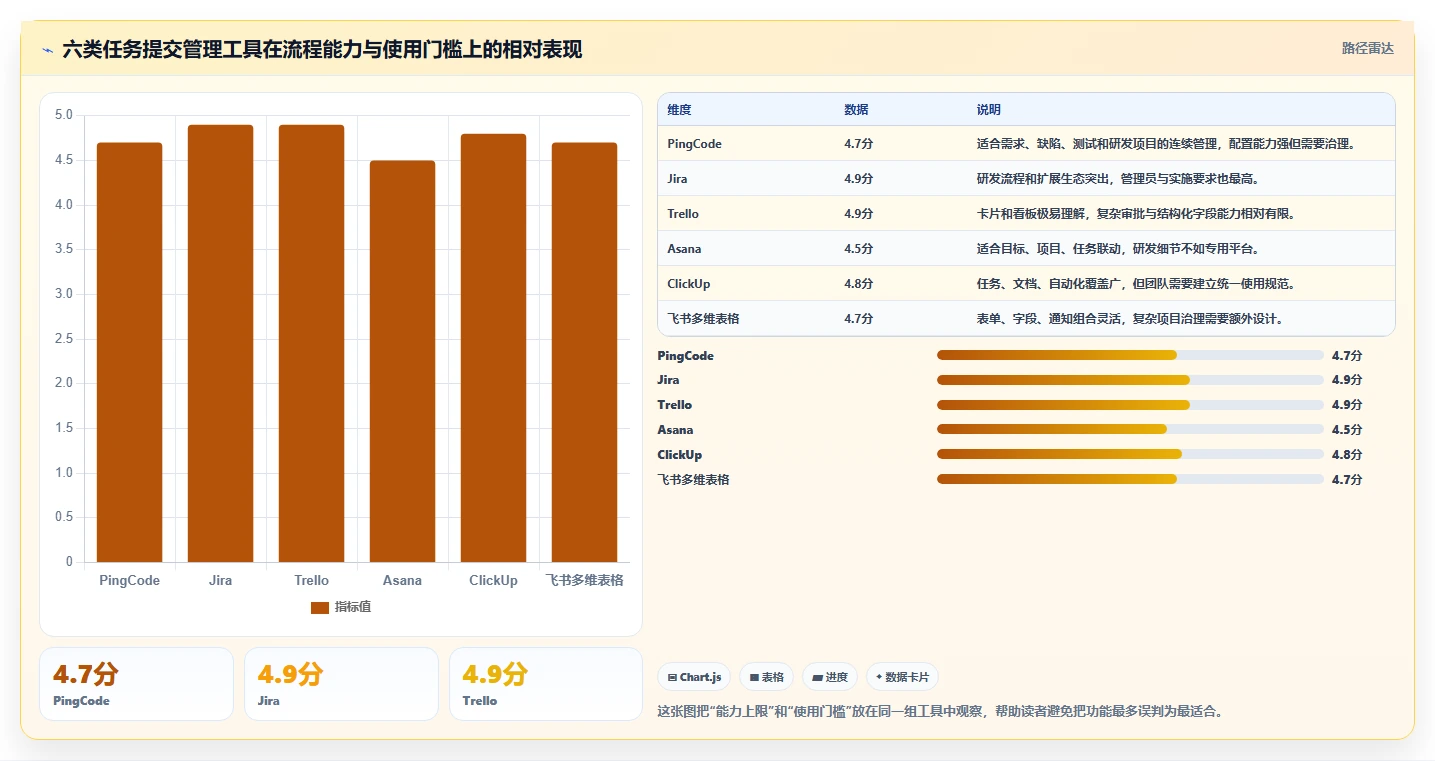Click the 4.8分 cell in ClickUp table row
This screenshot has height=761, width=1435.
pyautogui.click(x=859, y=284)
